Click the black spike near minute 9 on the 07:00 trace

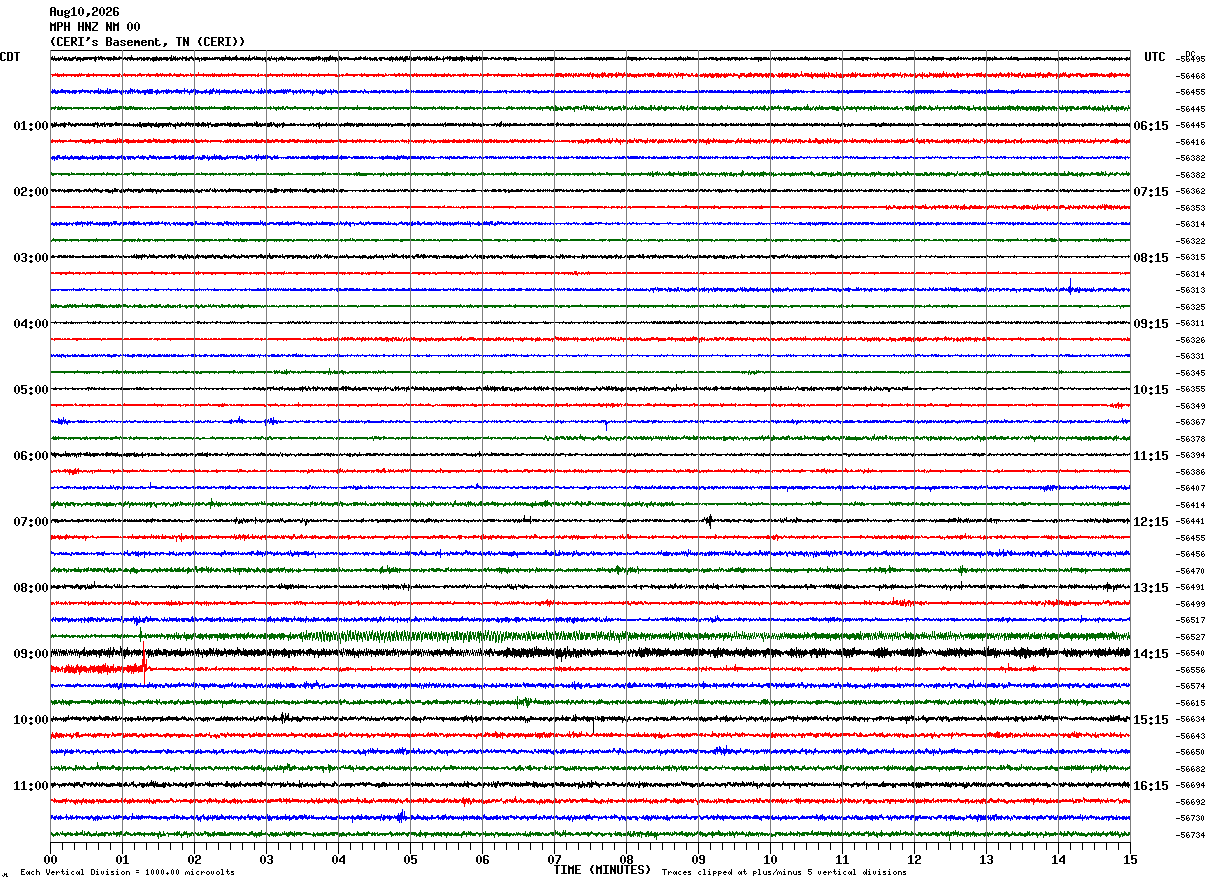click(709, 520)
